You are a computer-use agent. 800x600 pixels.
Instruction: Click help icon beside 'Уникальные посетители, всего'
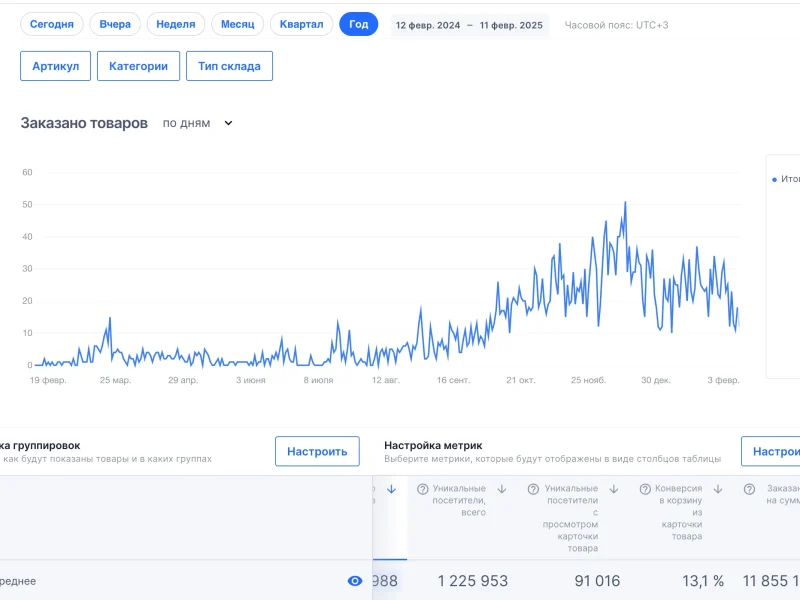click(423, 489)
